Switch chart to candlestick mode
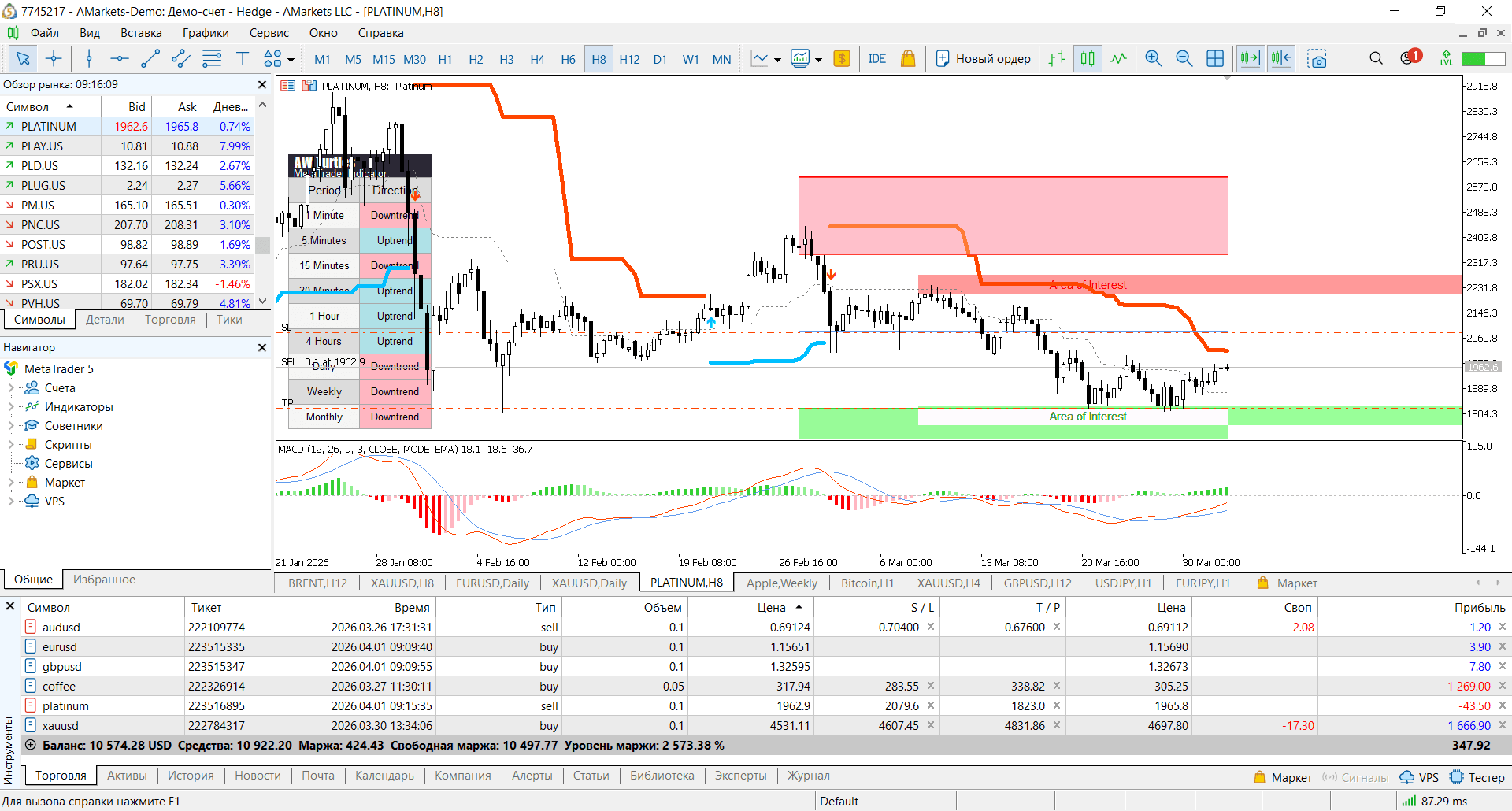This screenshot has width=1512, height=811. (x=1088, y=59)
